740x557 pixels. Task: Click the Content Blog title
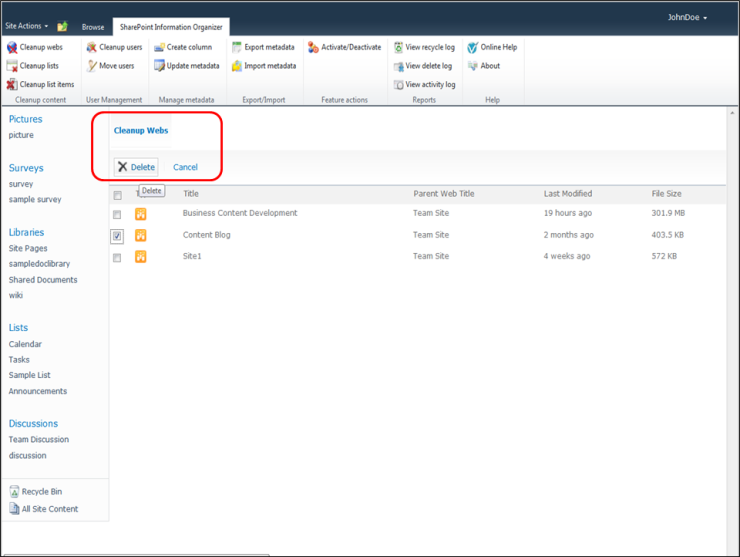(206, 235)
